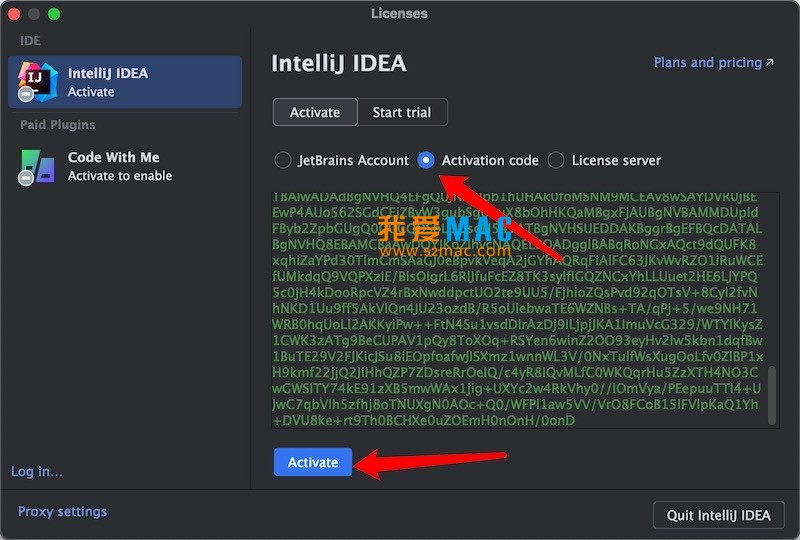Click the 'Licenses' window title
The width and height of the screenshot is (800, 540).
click(399, 13)
